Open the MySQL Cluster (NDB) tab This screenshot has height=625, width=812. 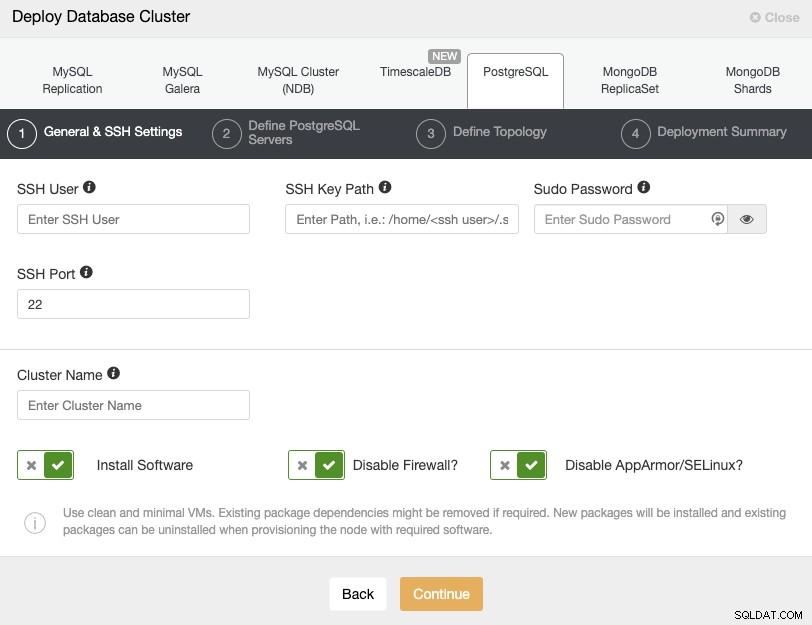point(298,80)
